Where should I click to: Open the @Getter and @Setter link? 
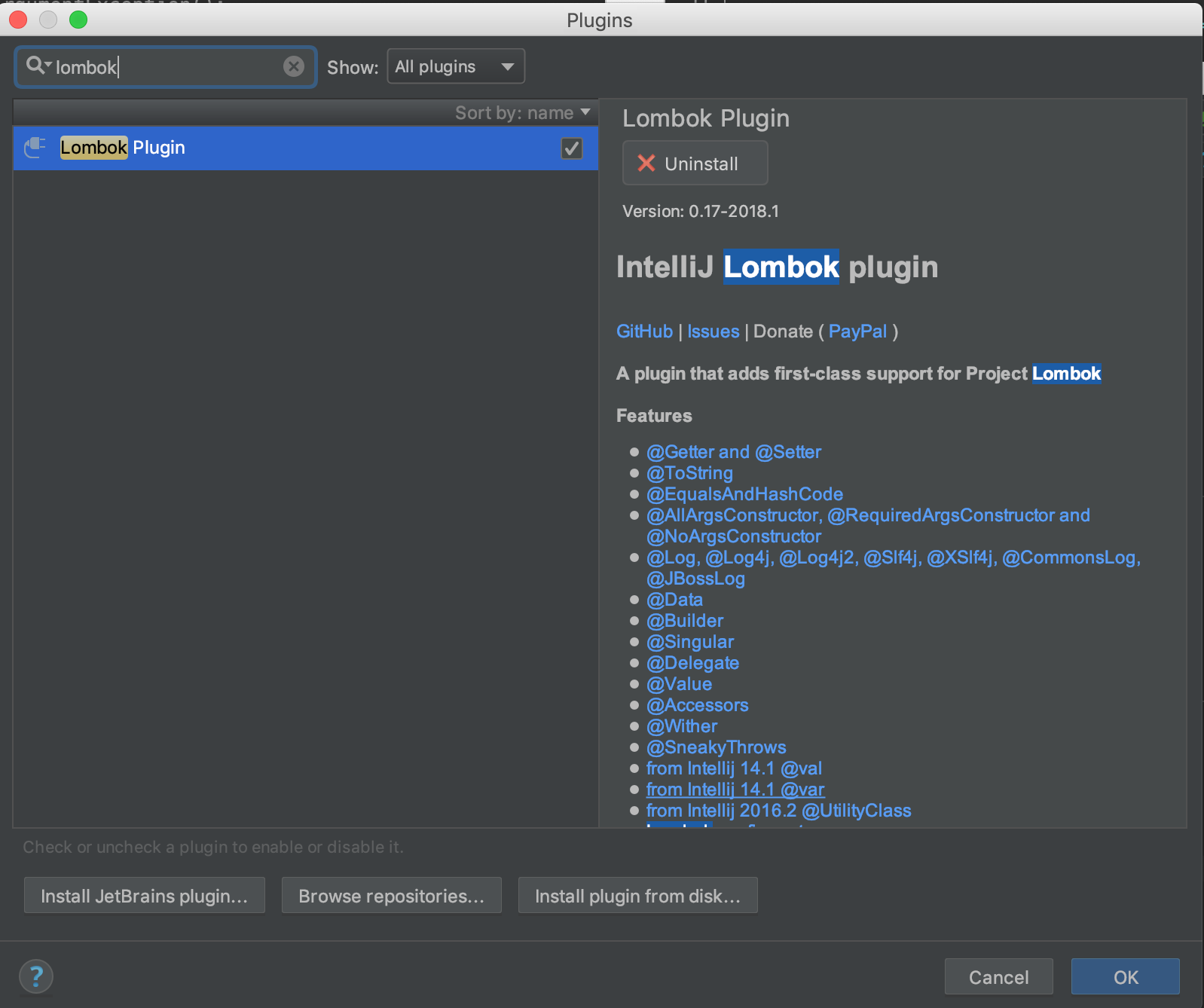tap(734, 452)
